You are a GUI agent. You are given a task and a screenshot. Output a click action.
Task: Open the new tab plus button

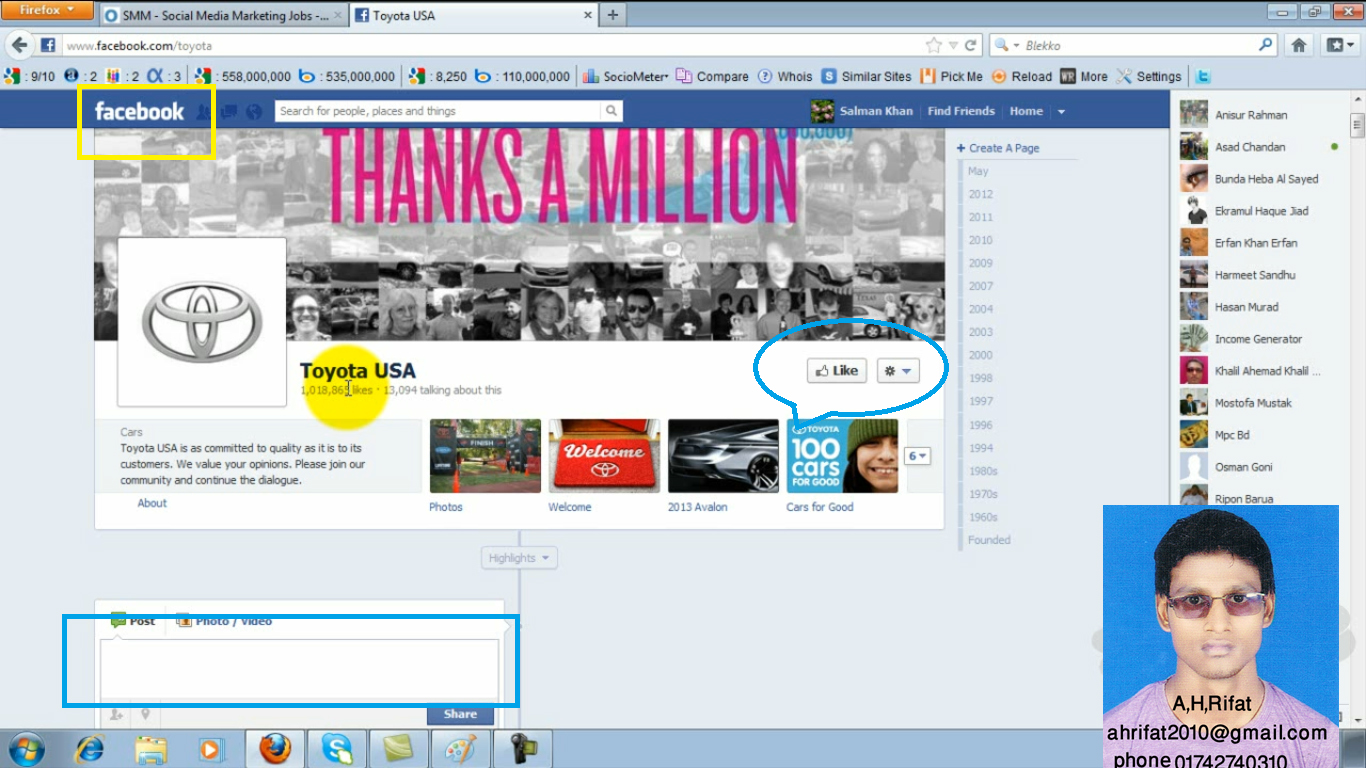point(612,15)
